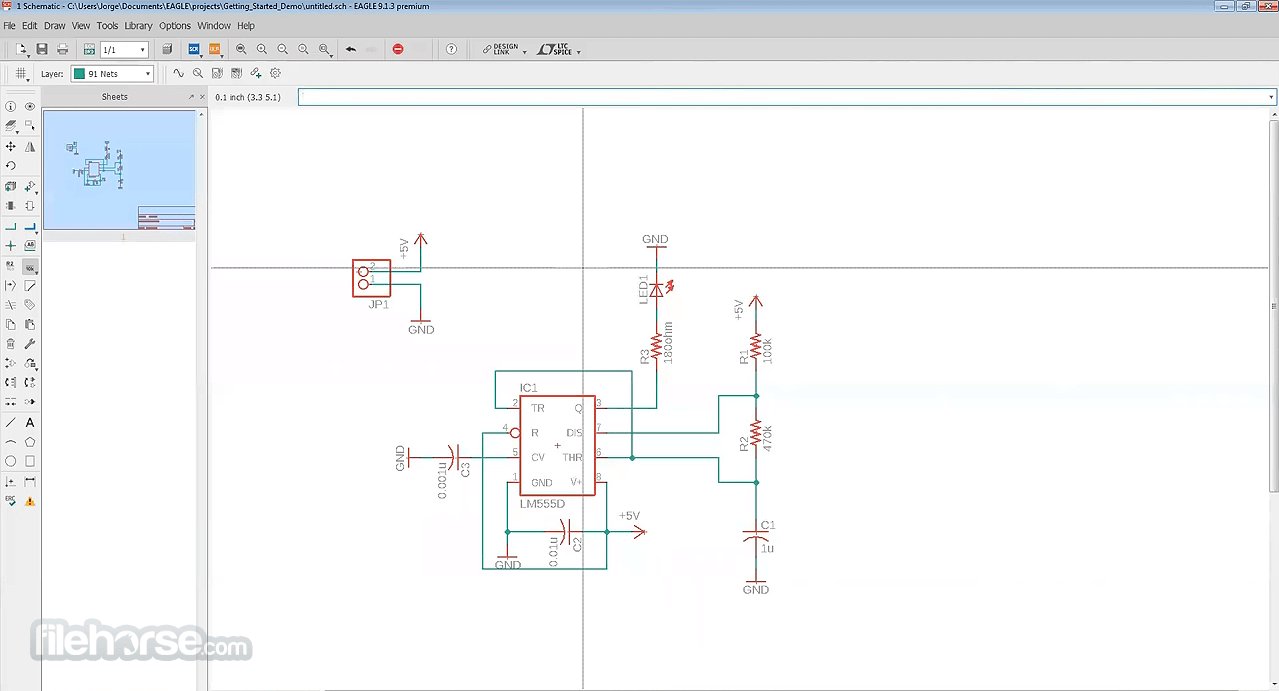Select the Line drawing tool
Viewport: 1279px width, 691px height.
click(x=11, y=423)
